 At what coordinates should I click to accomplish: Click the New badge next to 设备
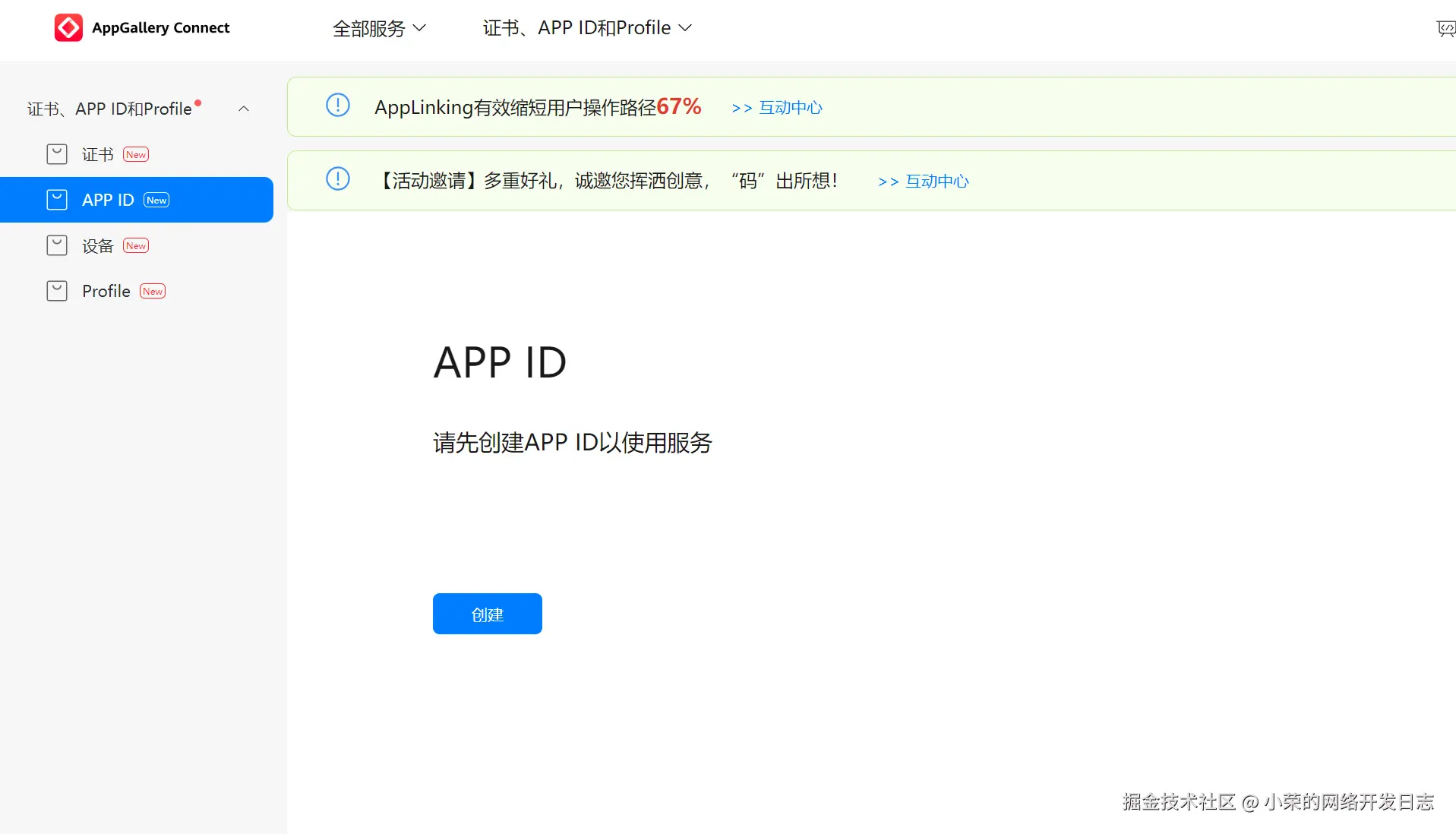pyautogui.click(x=136, y=245)
